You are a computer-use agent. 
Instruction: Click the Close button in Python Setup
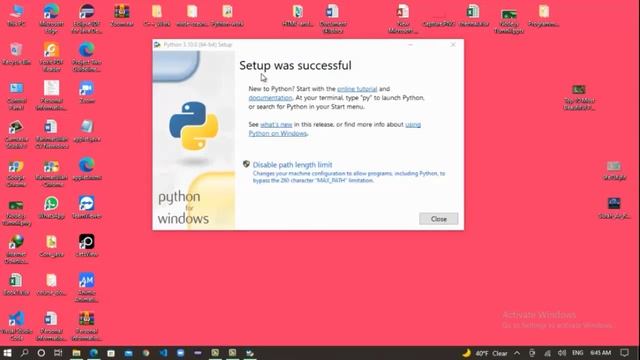(x=438, y=219)
